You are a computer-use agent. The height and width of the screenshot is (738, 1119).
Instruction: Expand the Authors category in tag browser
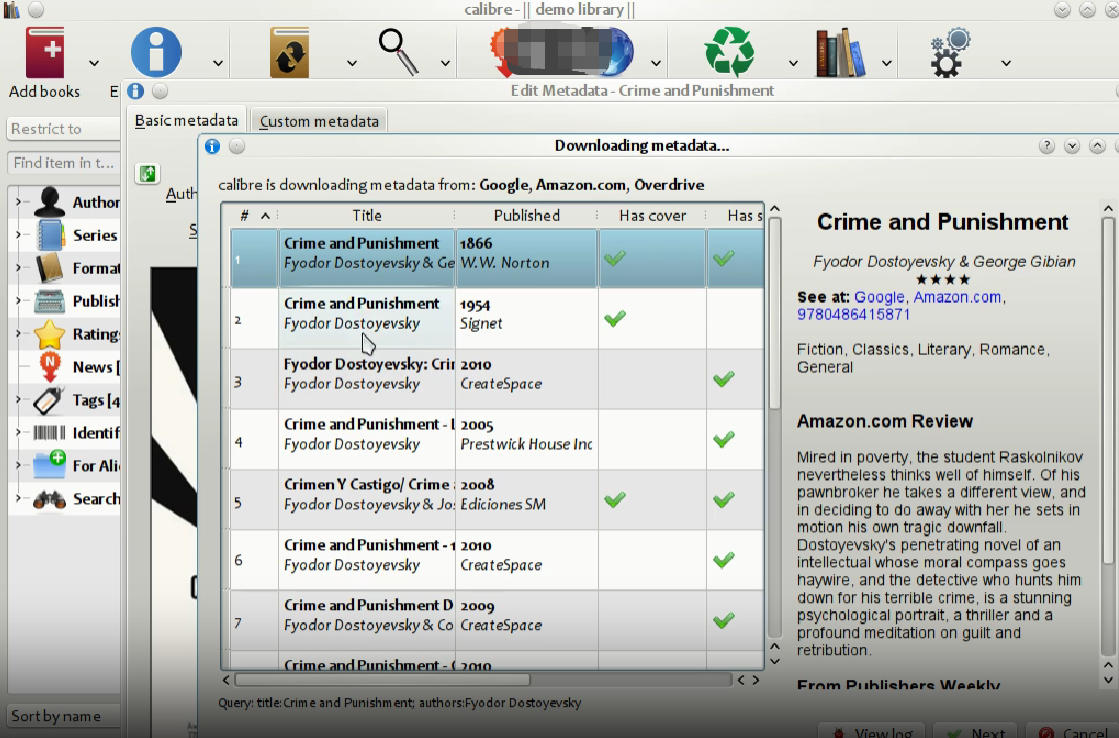18,202
